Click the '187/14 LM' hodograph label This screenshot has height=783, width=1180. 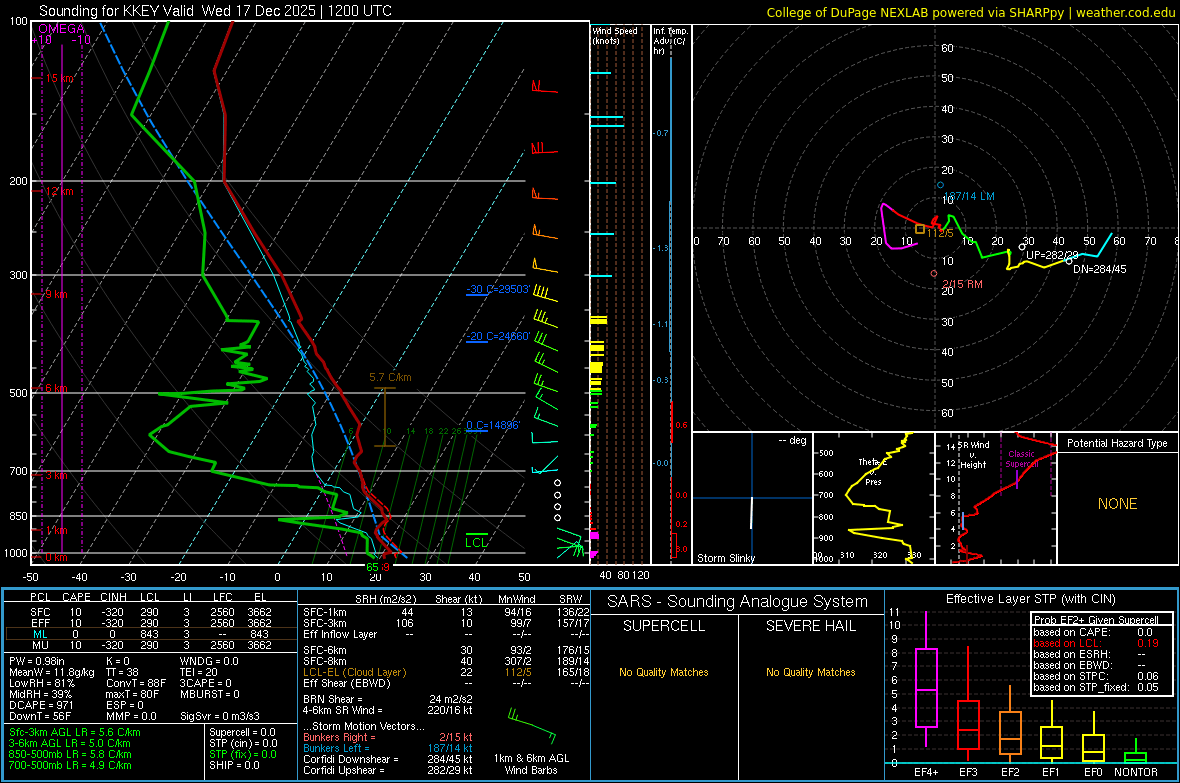[x=969, y=197]
